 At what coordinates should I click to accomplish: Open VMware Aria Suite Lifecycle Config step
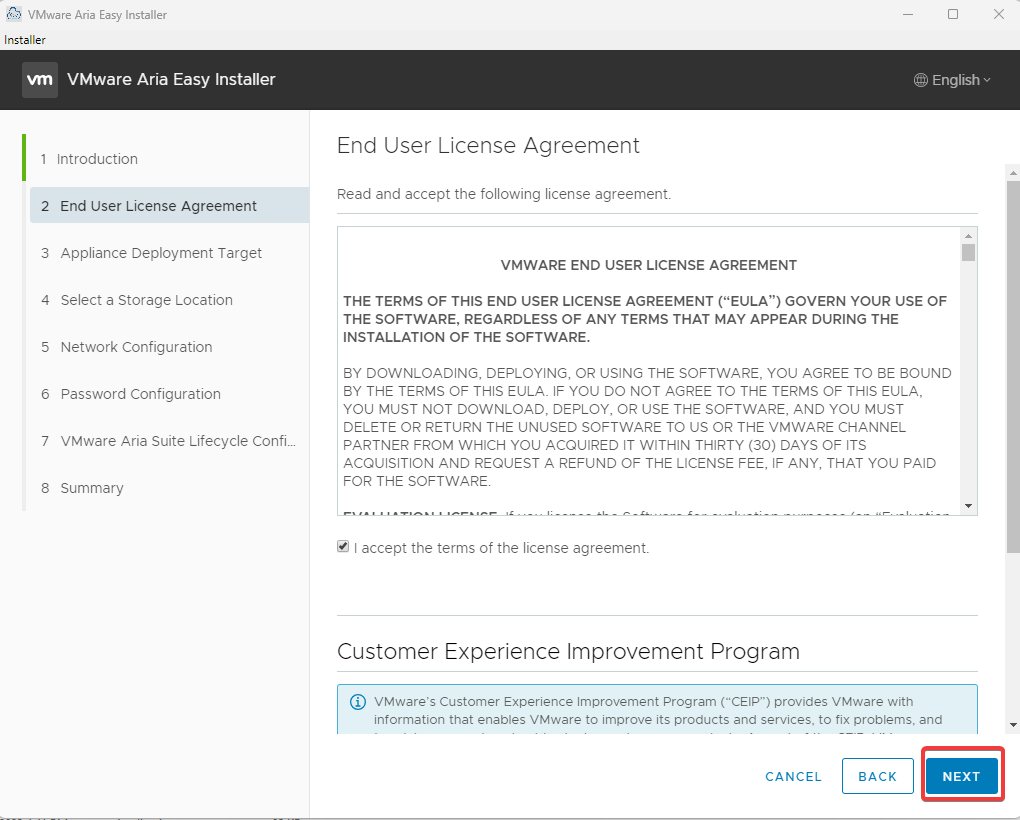tap(168, 441)
